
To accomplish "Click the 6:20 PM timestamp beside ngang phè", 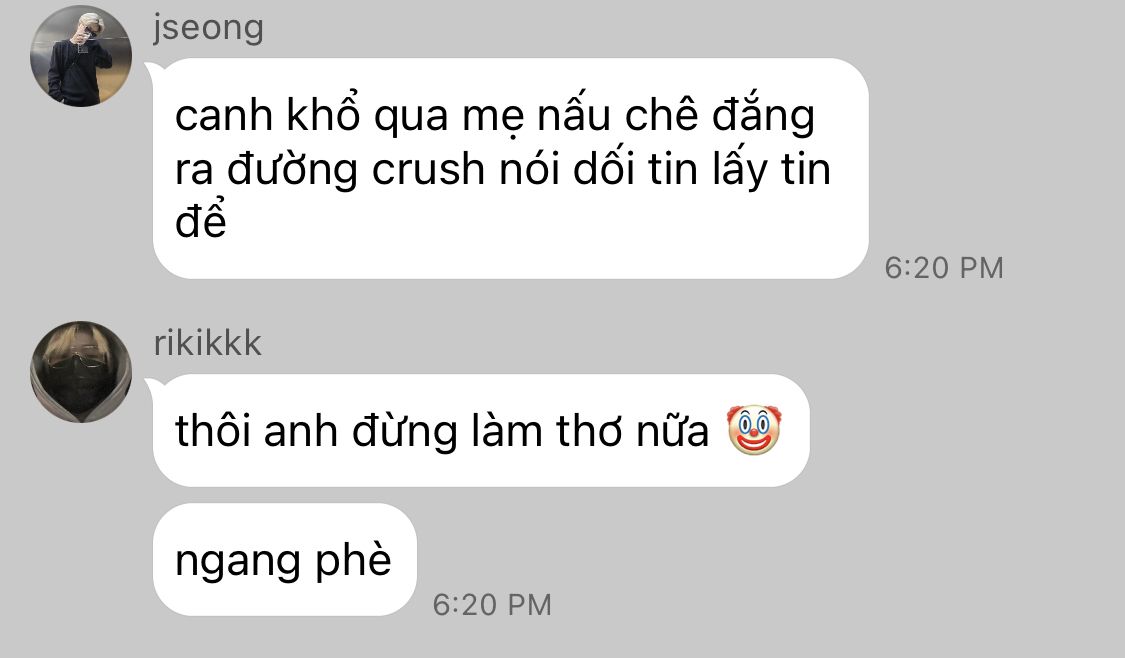I will [x=492, y=605].
